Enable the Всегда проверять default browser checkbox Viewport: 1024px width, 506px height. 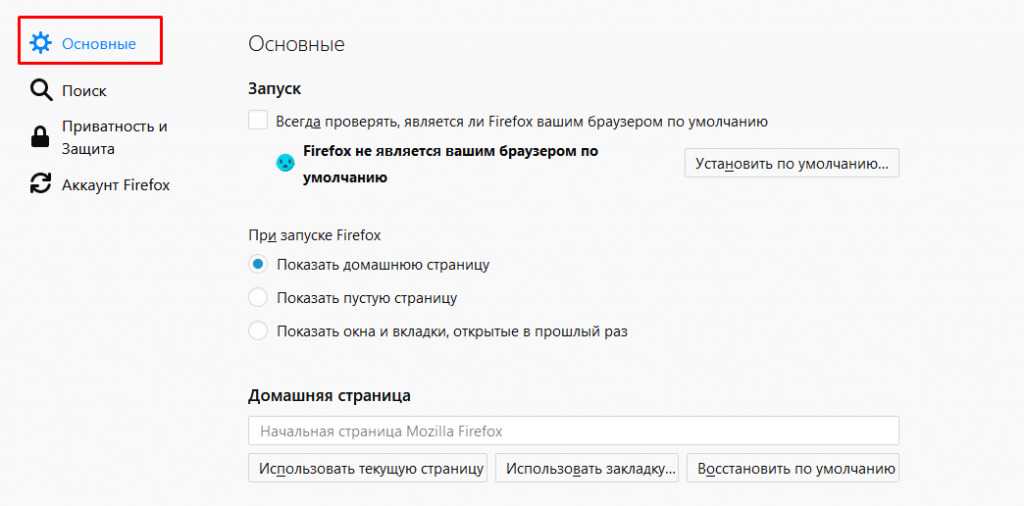pos(258,121)
